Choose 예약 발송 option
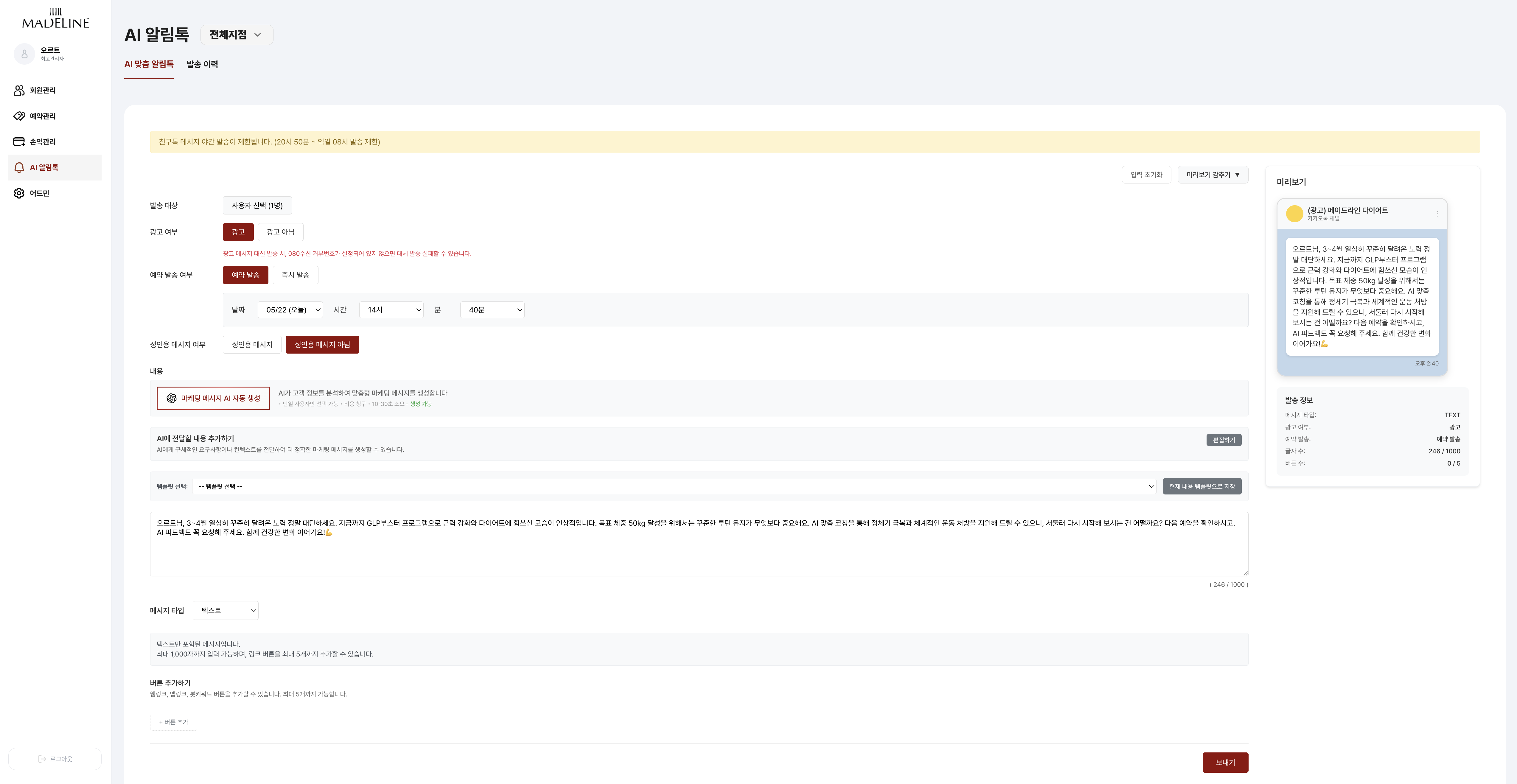The image size is (1517, 784). click(x=245, y=275)
